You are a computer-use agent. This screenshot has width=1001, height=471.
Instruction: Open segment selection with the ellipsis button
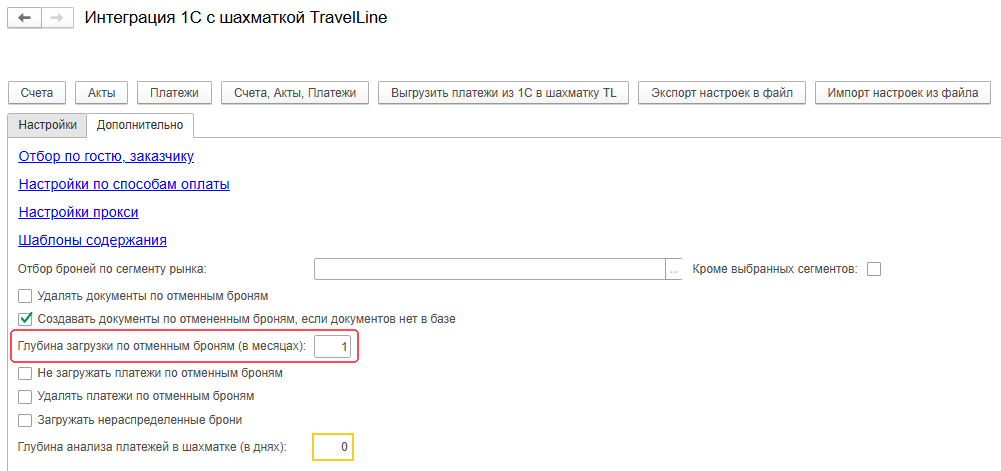coord(674,269)
